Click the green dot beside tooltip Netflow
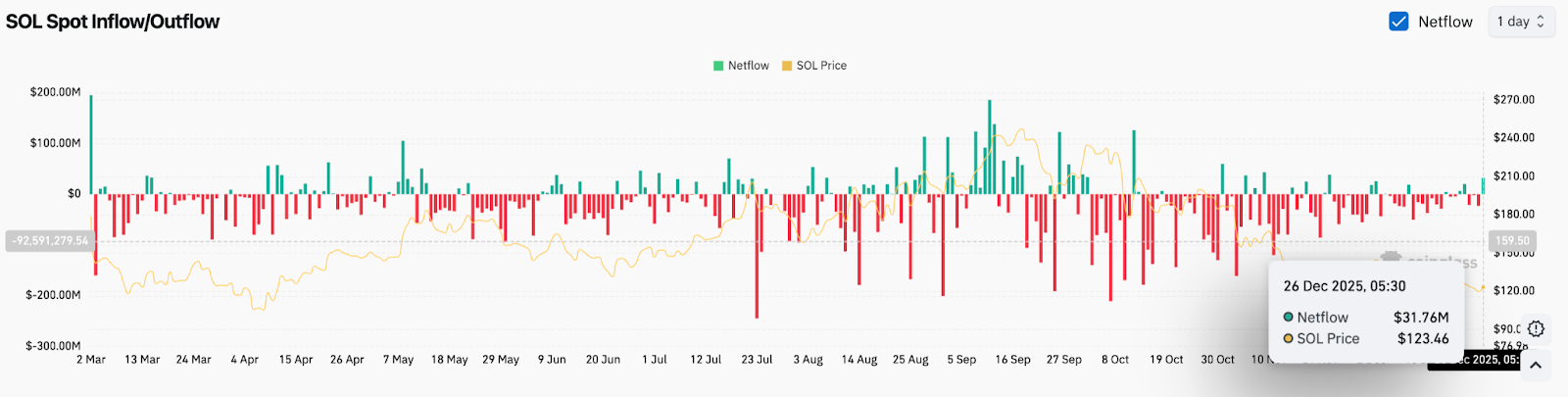The height and width of the screenshot is (397, 1568). [1289, 318]
